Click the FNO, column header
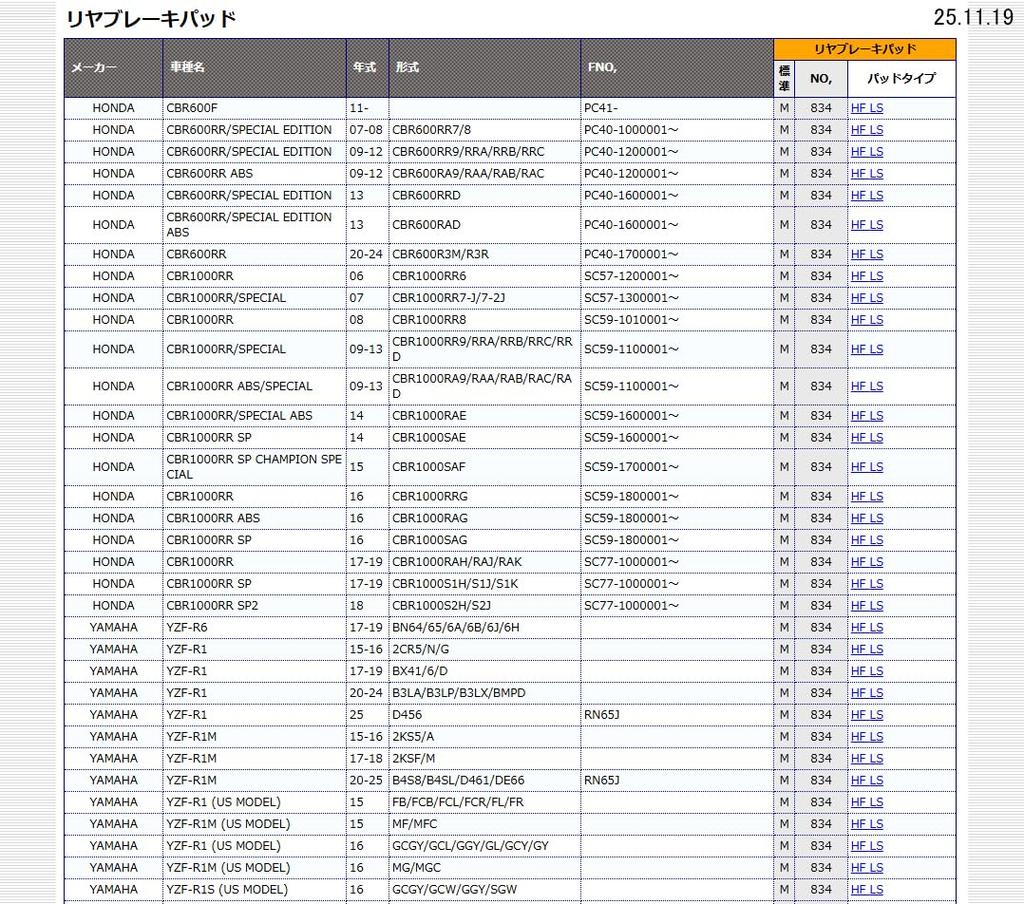Screen dimensions: 1024x904 click(601, 68)
